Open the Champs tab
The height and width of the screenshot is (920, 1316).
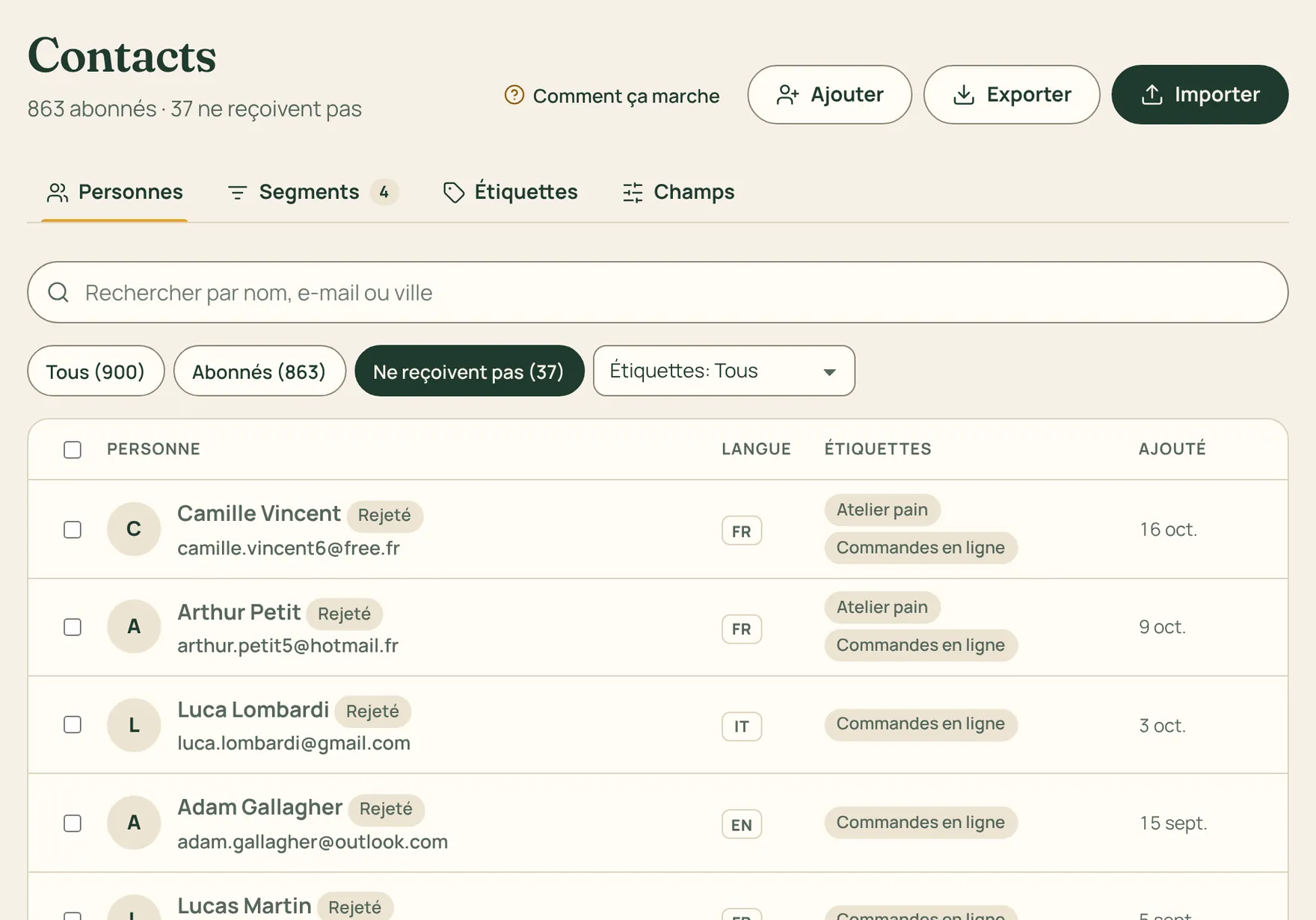(678, 192)
